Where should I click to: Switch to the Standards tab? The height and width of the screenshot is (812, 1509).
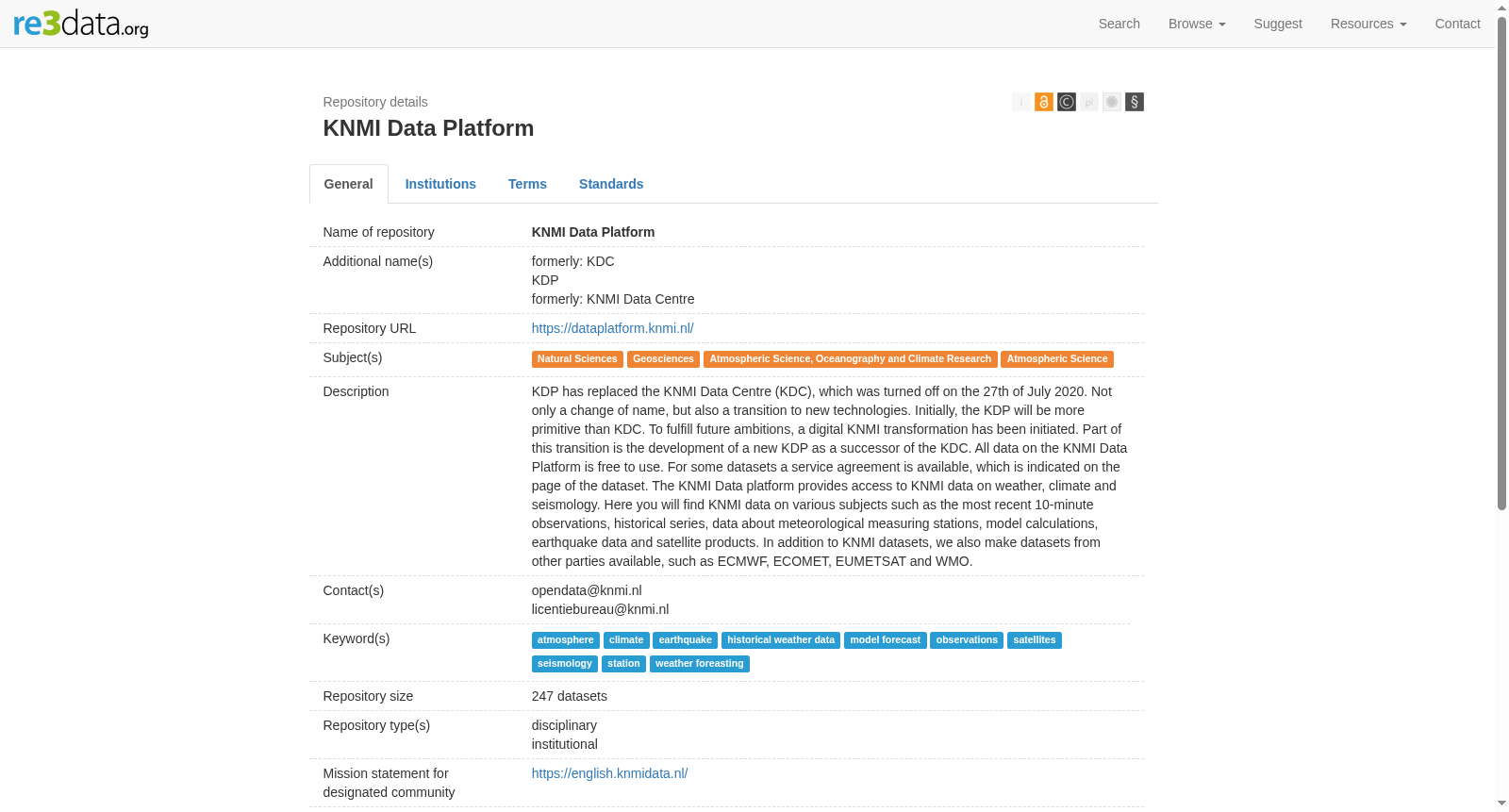coord(611,184)
